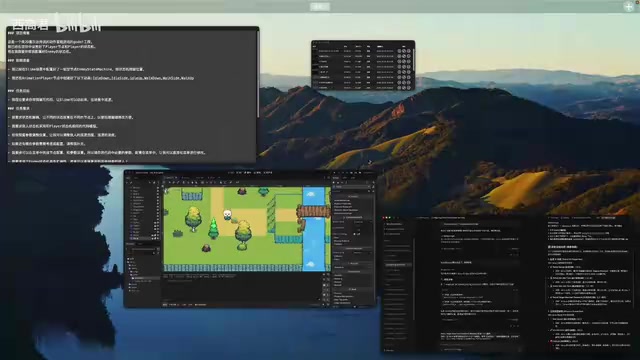
Task: Toggle visibility eye of the topmost scene tree node
Action: (158, 187)
